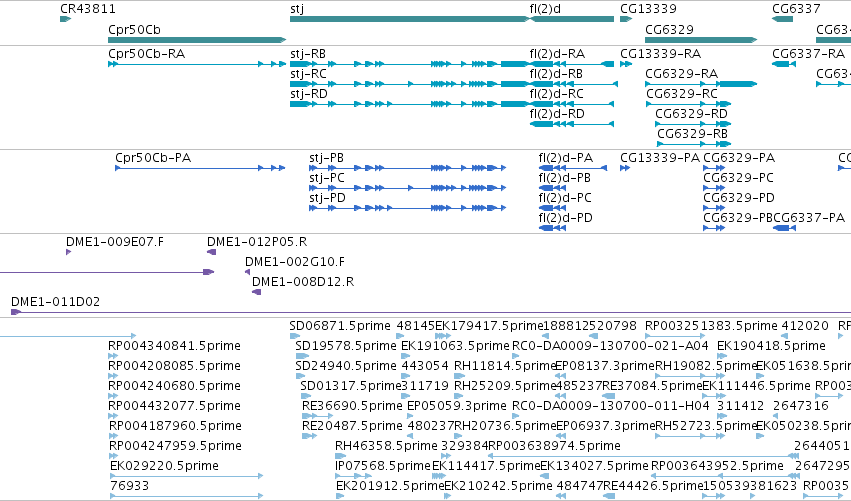
Task: Select EST label RH46358.5prime
Action: click(x=386, y=447)
